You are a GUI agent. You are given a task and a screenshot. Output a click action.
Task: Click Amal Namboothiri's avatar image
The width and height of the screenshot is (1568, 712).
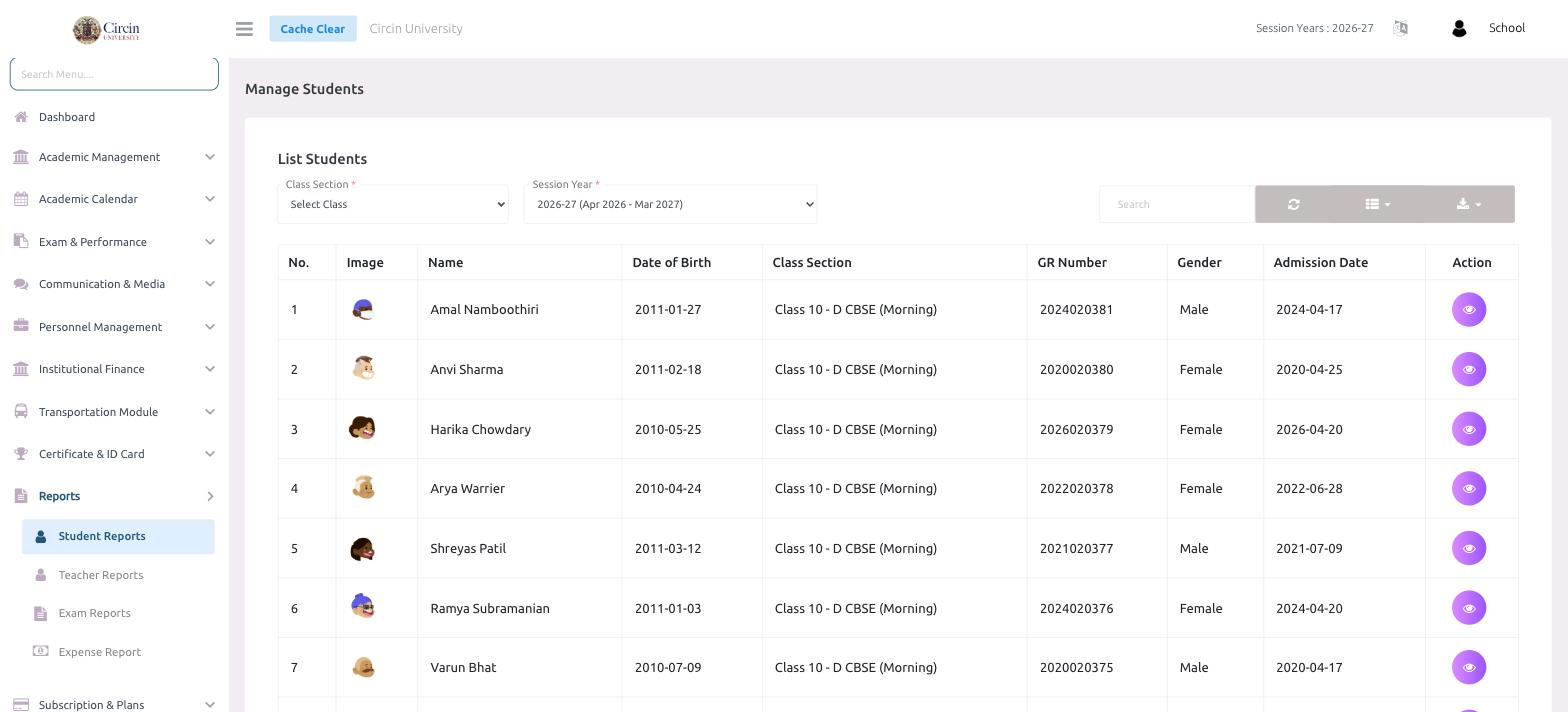pos(363,309)
